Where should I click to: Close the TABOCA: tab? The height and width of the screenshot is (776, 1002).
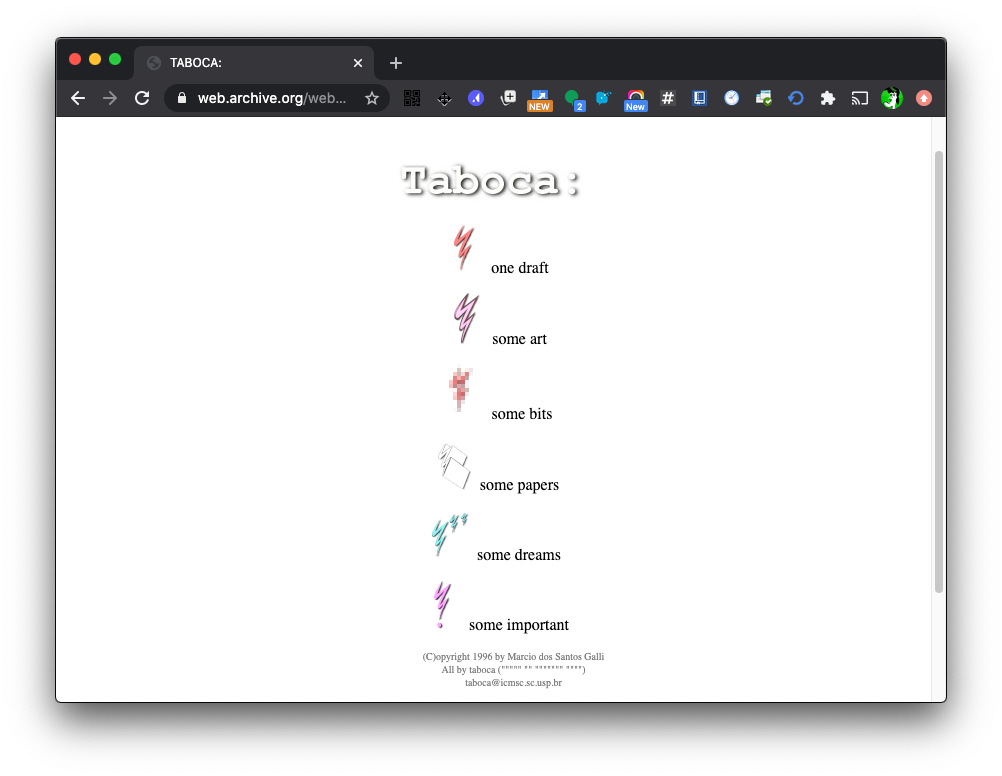(358, 63)
